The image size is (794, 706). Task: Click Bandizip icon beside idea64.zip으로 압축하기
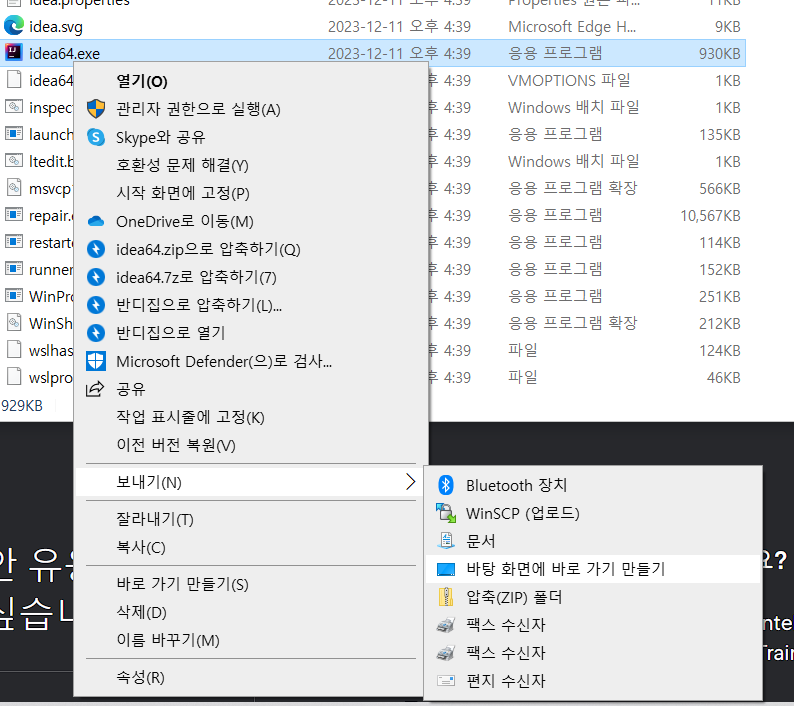coord(96,249)
